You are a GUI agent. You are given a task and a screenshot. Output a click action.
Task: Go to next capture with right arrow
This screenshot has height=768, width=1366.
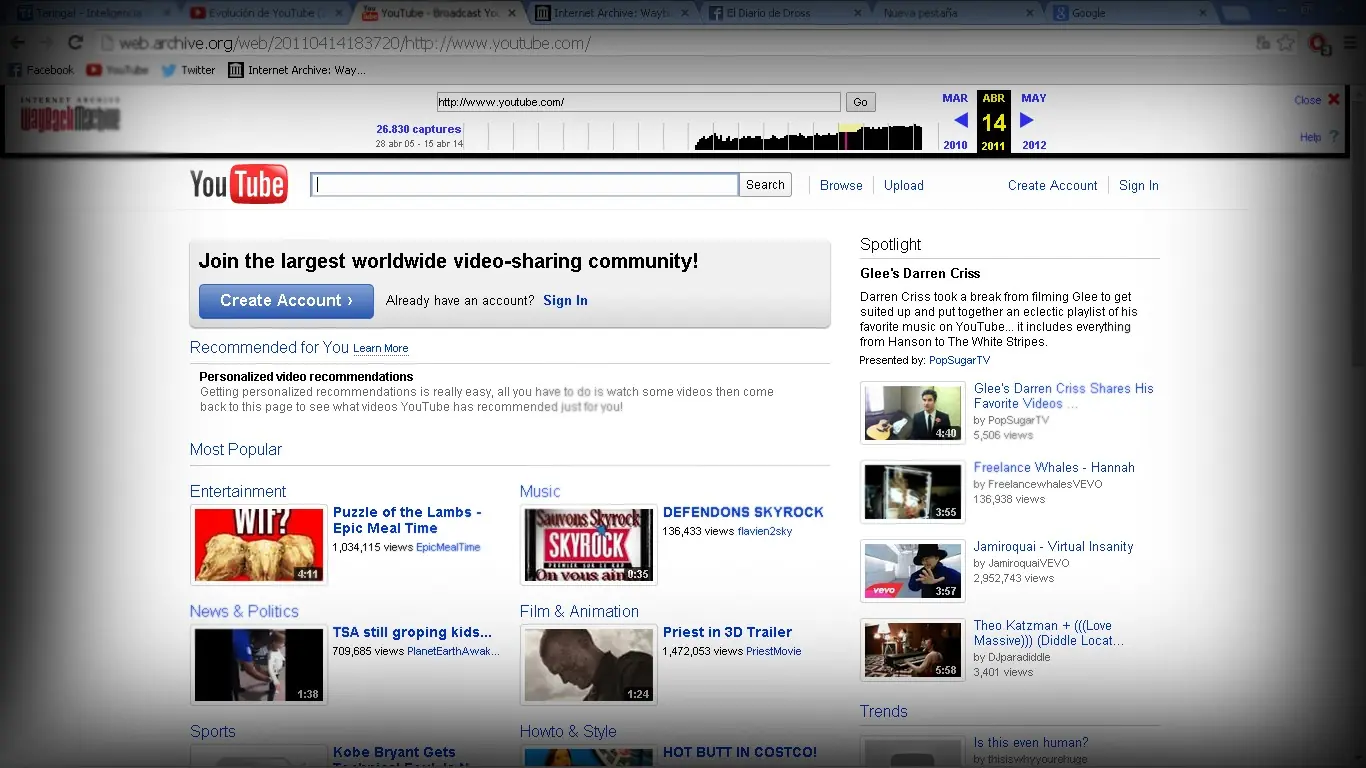click(1026, 120)
